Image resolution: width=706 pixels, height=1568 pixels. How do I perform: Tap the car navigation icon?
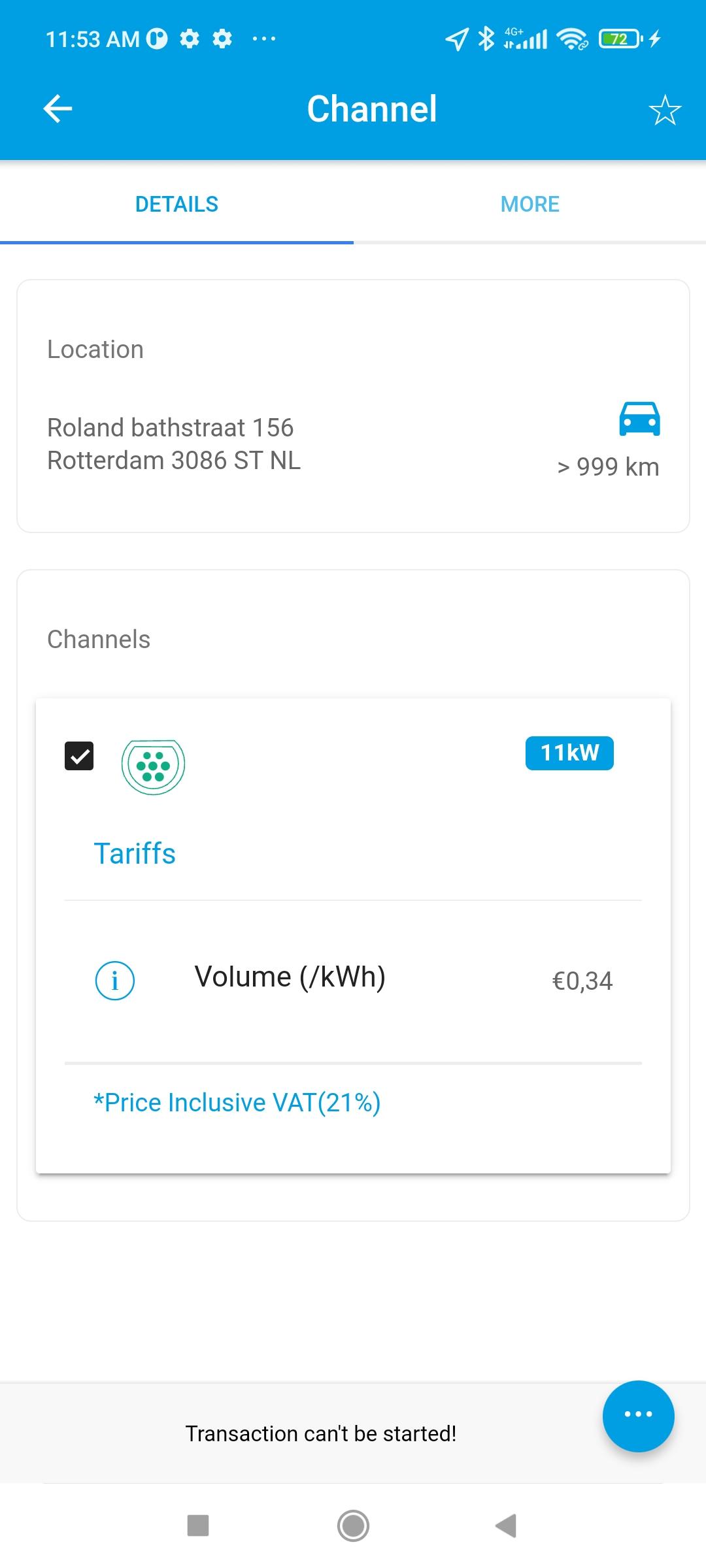pyautogui.click(x=639, y=418)
